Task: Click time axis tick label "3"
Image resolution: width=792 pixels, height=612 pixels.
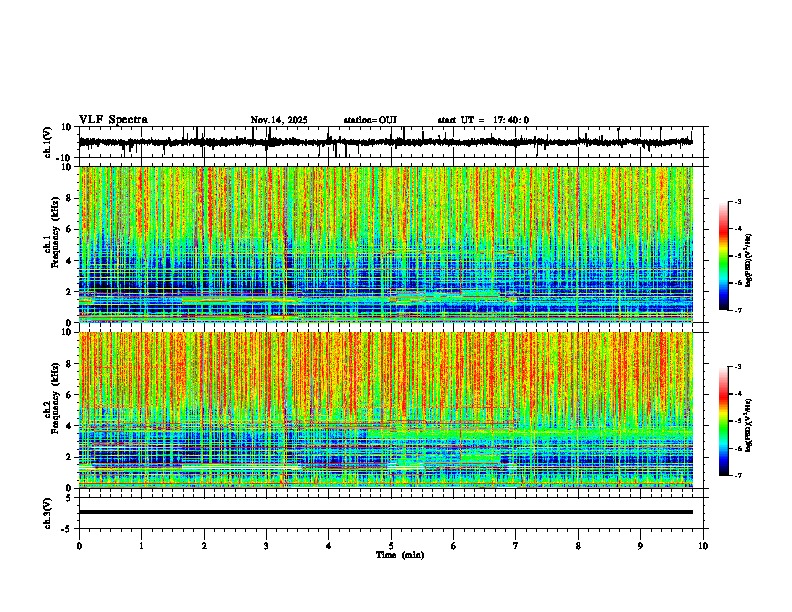Action: [266, 546]
